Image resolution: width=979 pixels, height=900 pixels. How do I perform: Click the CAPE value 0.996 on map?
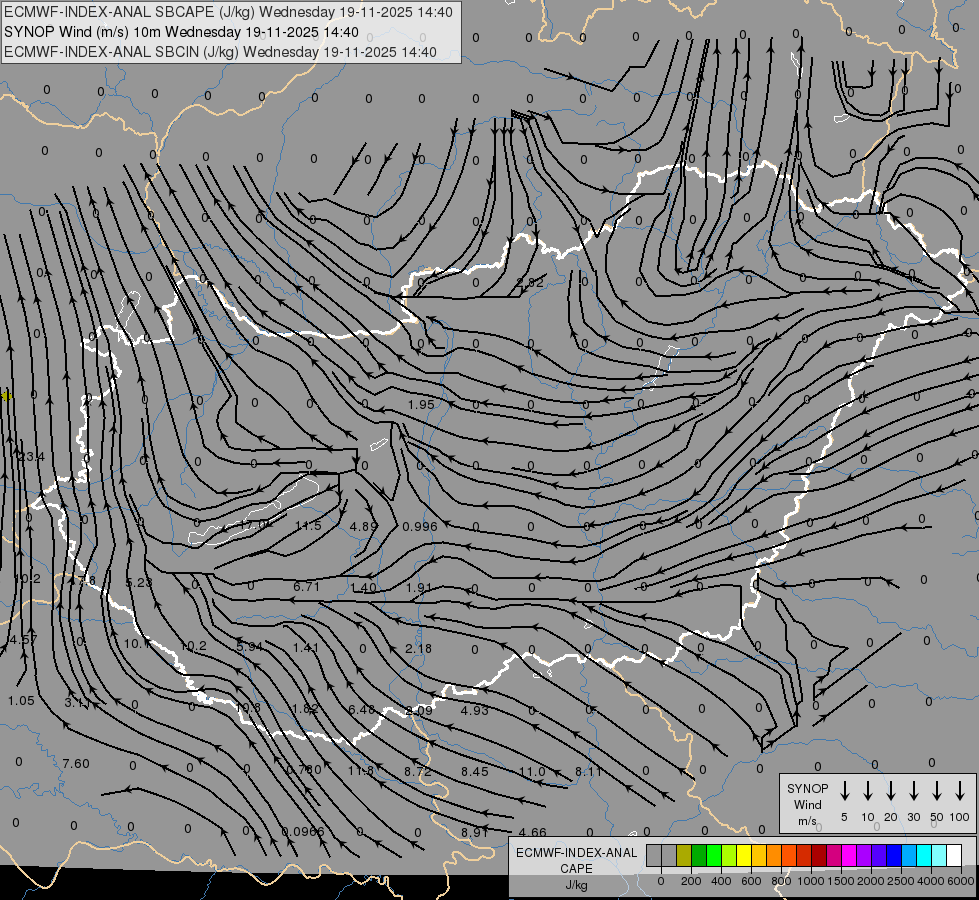click(420, 526)
